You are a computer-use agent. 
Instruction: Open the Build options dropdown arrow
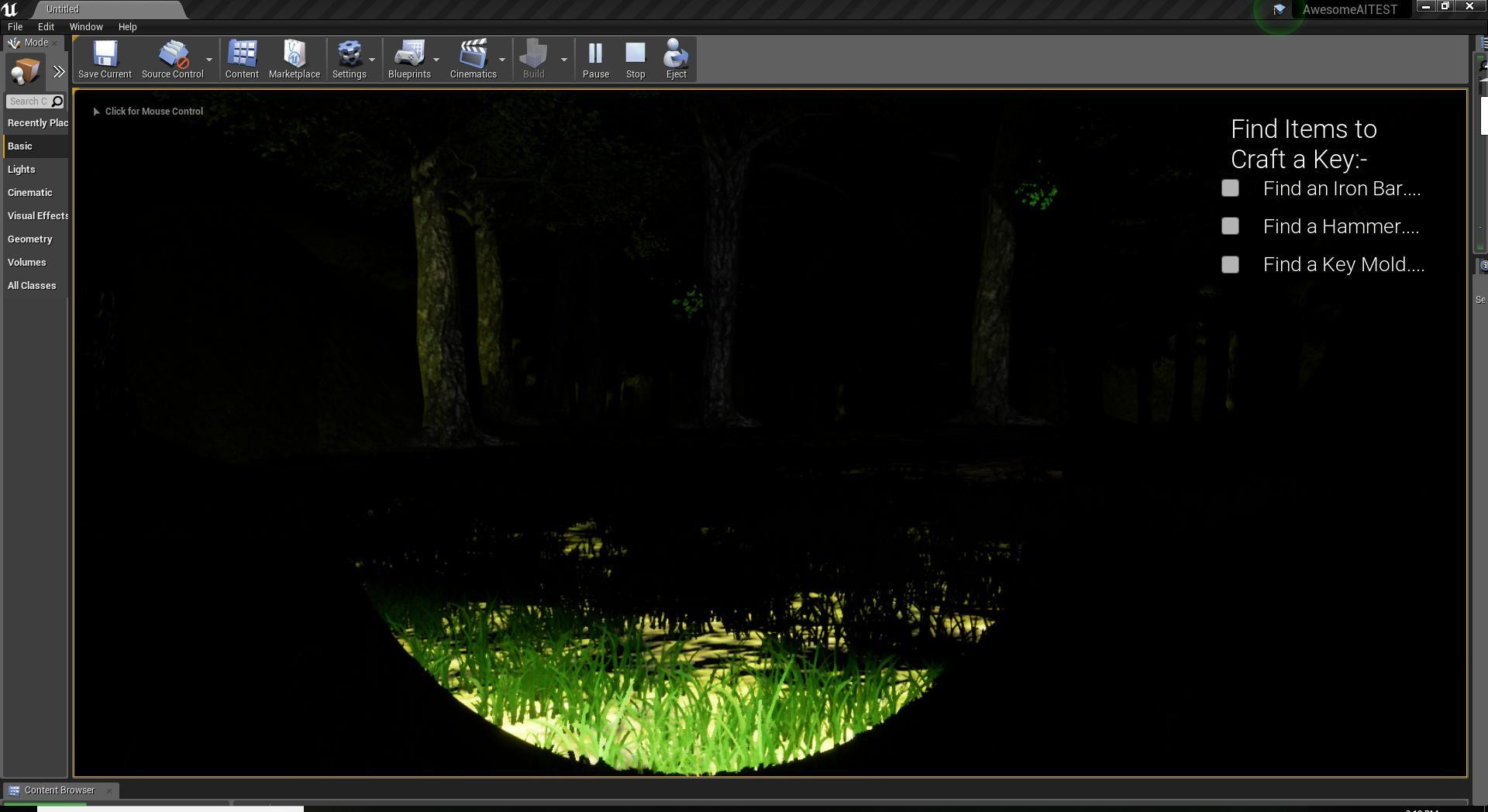tap(564, 60)
